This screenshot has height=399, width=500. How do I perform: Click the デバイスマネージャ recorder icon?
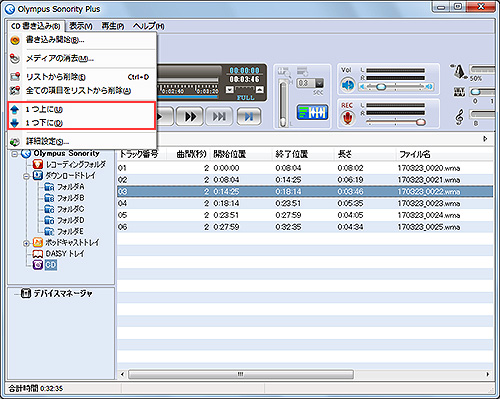(x=25, y=293)
